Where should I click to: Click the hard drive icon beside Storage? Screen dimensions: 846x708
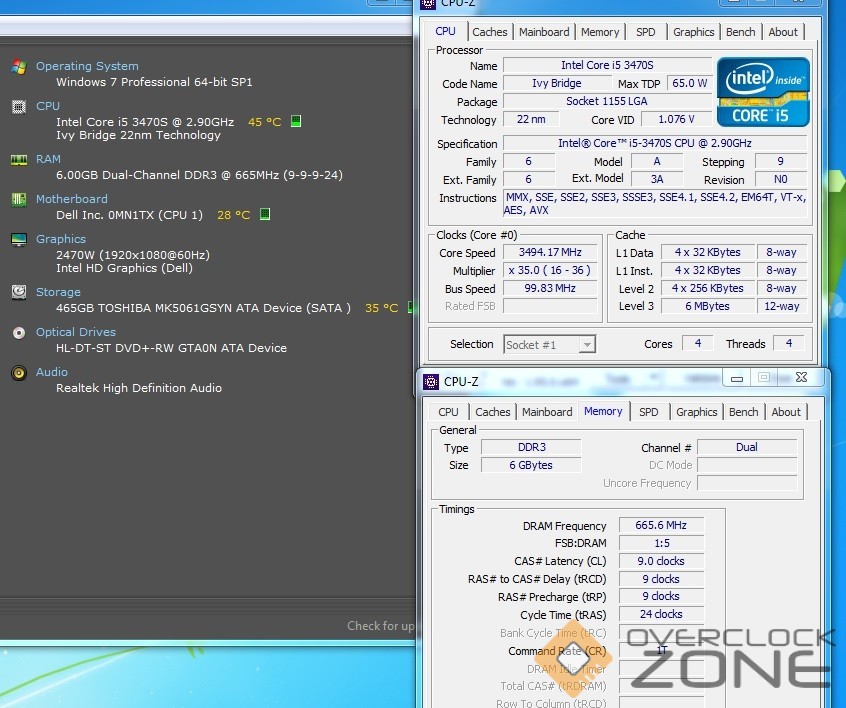19,292
